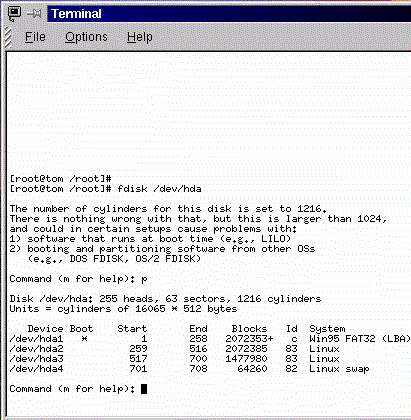Click the Win95 FAT32 (LBA) system text

click(360, 339)
